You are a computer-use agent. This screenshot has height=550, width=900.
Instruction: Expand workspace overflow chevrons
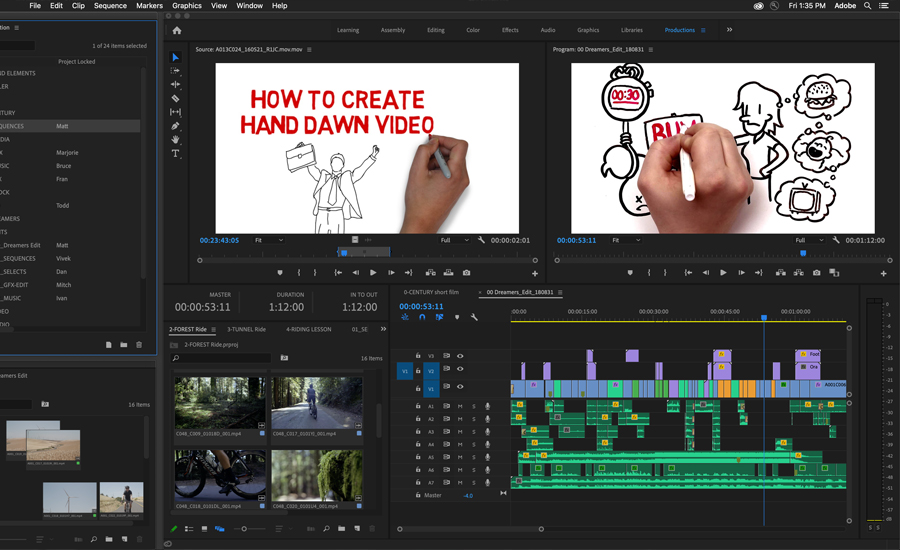pyautogui.click(x=730, y=30)
